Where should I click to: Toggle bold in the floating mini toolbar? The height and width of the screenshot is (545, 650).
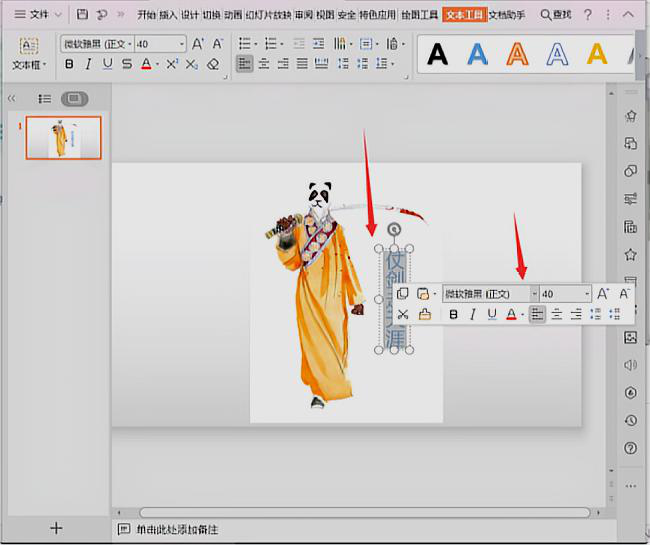[454, 315]
